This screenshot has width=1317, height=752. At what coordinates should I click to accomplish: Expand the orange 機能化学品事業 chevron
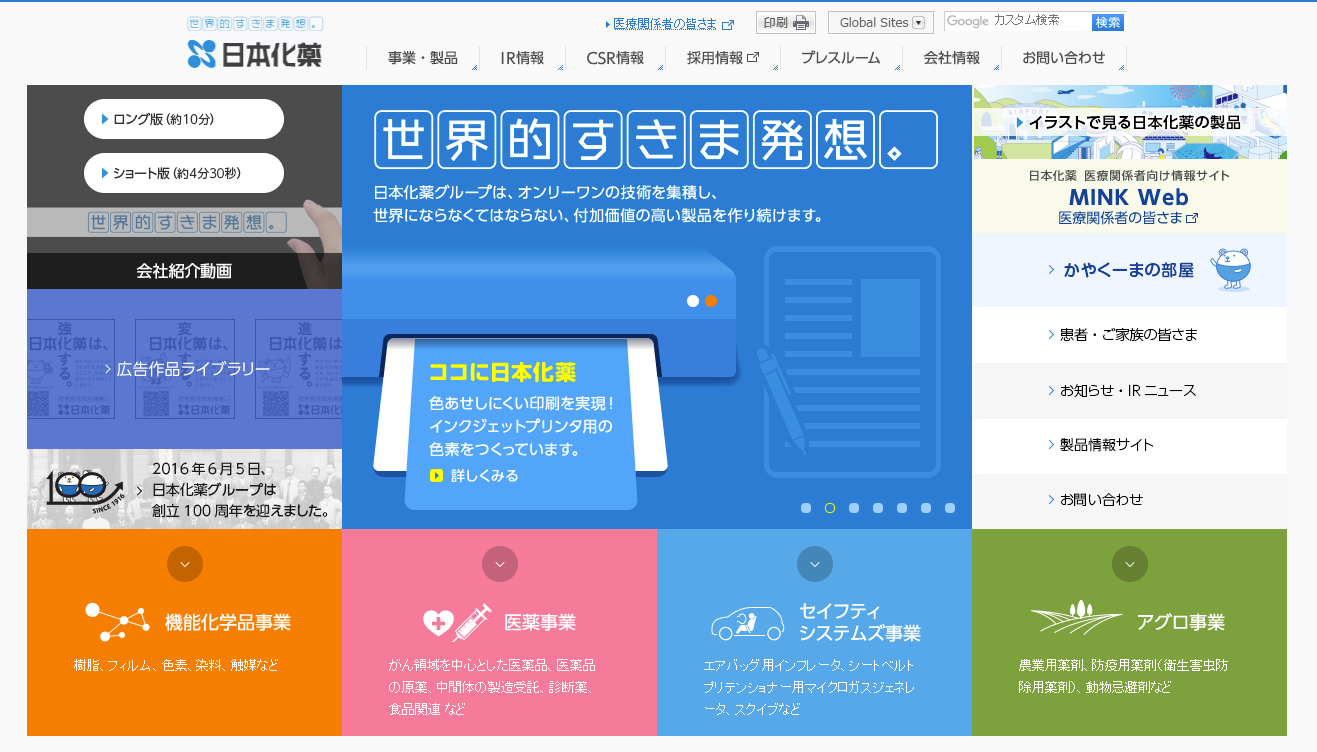(185, 564)
